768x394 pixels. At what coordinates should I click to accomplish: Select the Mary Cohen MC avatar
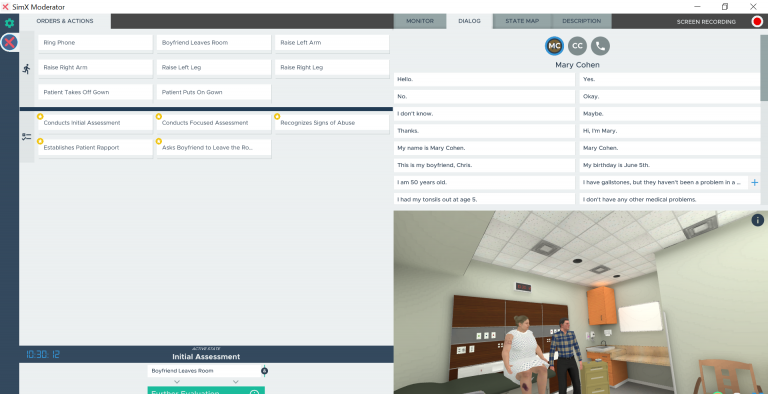(x=554, y=46)
